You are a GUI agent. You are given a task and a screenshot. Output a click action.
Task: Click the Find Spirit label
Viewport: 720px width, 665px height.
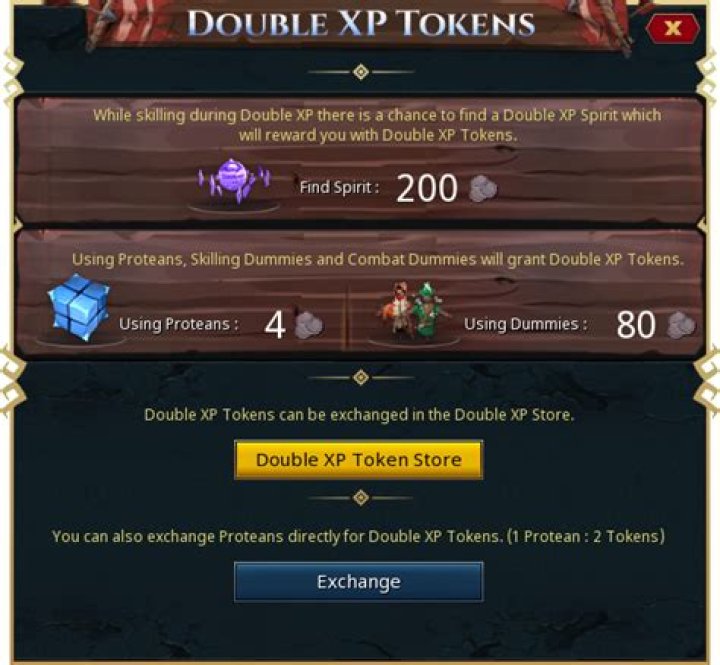point(339,187)
